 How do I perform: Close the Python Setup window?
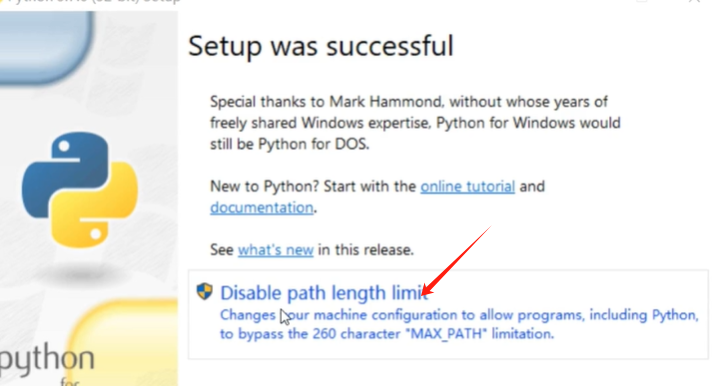[x=695, y=1]
